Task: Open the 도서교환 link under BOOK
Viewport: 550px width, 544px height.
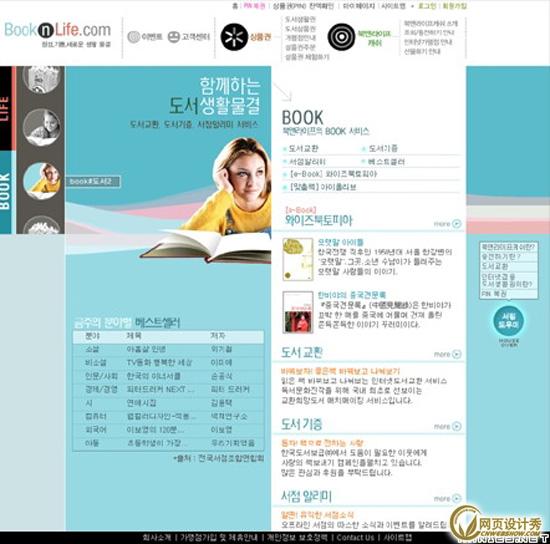Action: (304, 149)
